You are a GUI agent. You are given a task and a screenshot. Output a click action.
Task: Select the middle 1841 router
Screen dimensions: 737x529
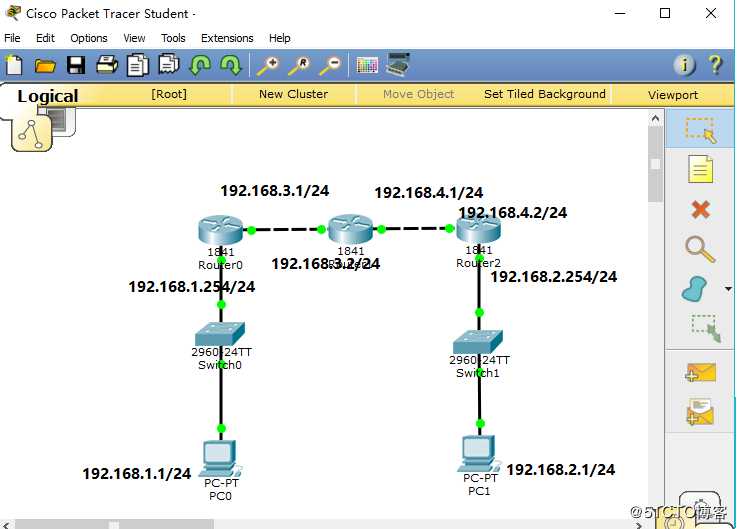pos(351,229)
